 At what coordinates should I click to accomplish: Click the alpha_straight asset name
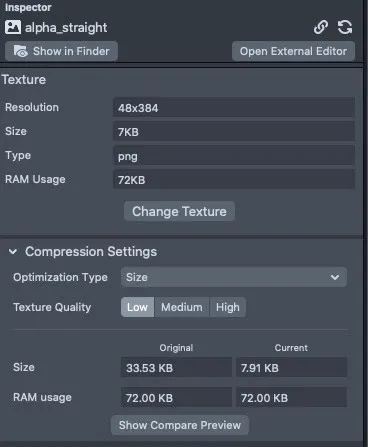66,28
